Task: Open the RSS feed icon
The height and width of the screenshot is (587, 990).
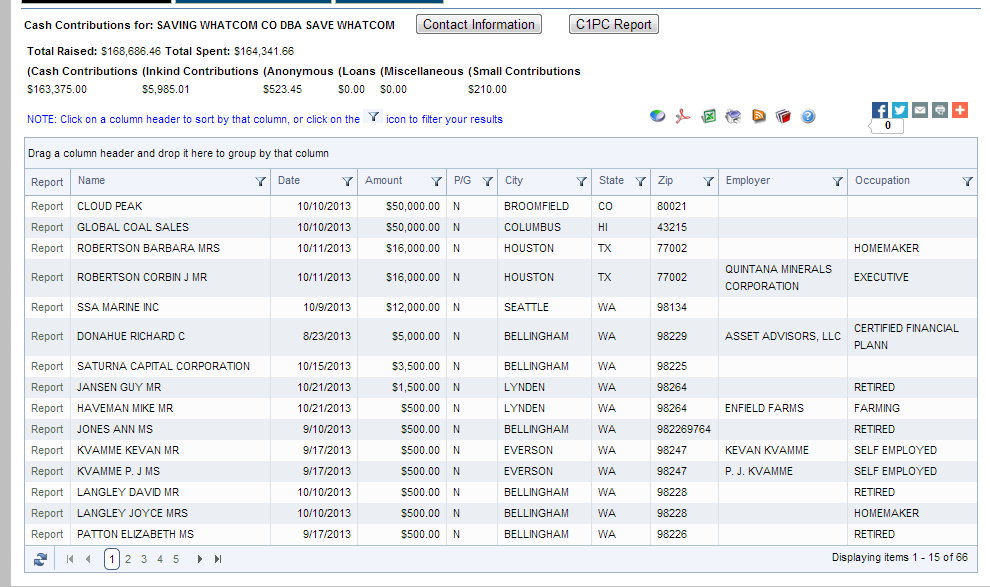Action: tap(759, 116)
